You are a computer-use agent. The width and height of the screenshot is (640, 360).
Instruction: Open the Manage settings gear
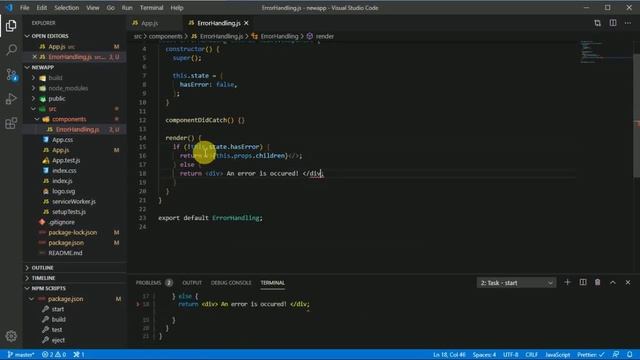pyautogui.click(x=11, y=336)
